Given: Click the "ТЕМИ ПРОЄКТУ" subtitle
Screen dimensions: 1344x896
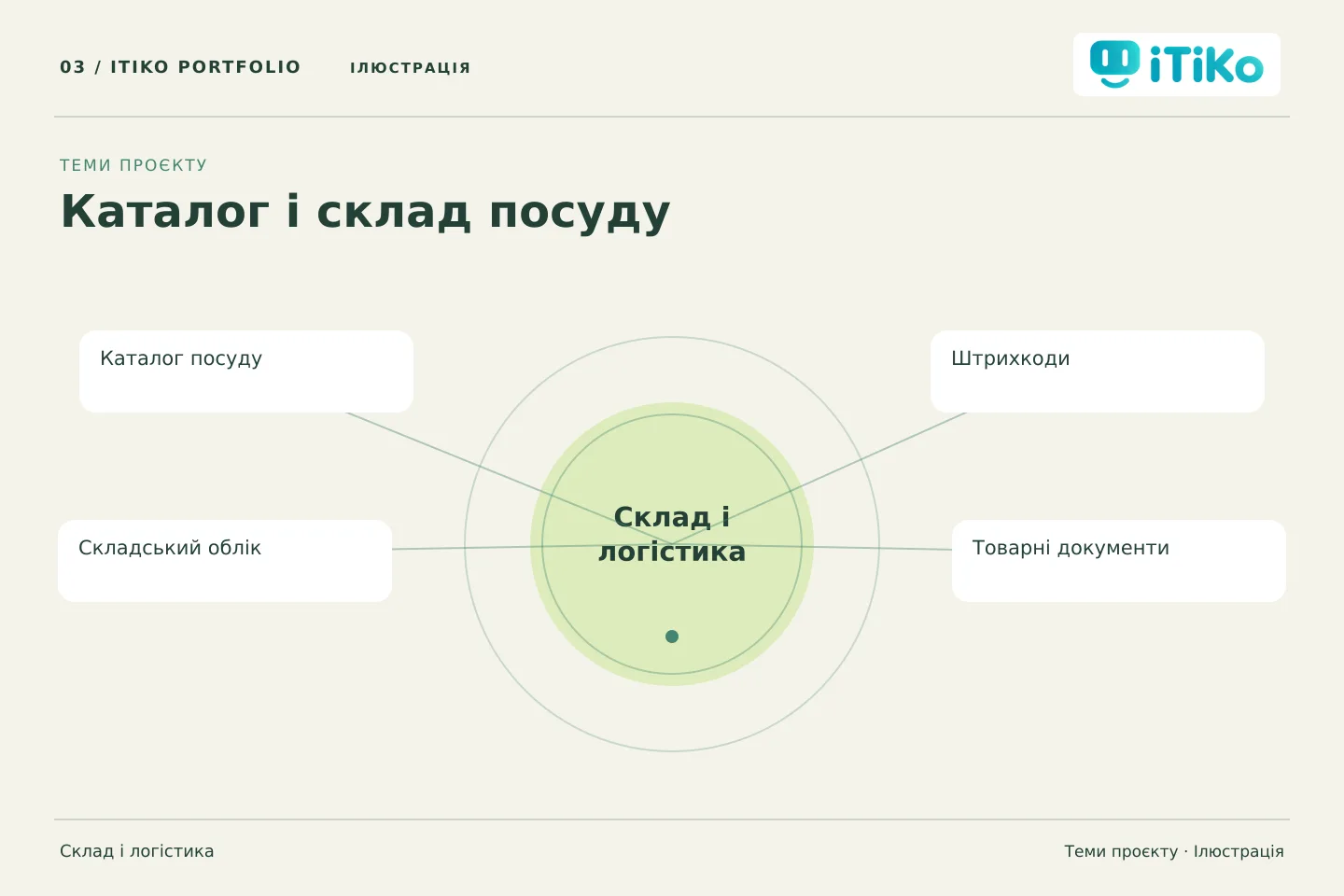Looking at the screenshot, I should pyautogui.click(x=133, y=165).
